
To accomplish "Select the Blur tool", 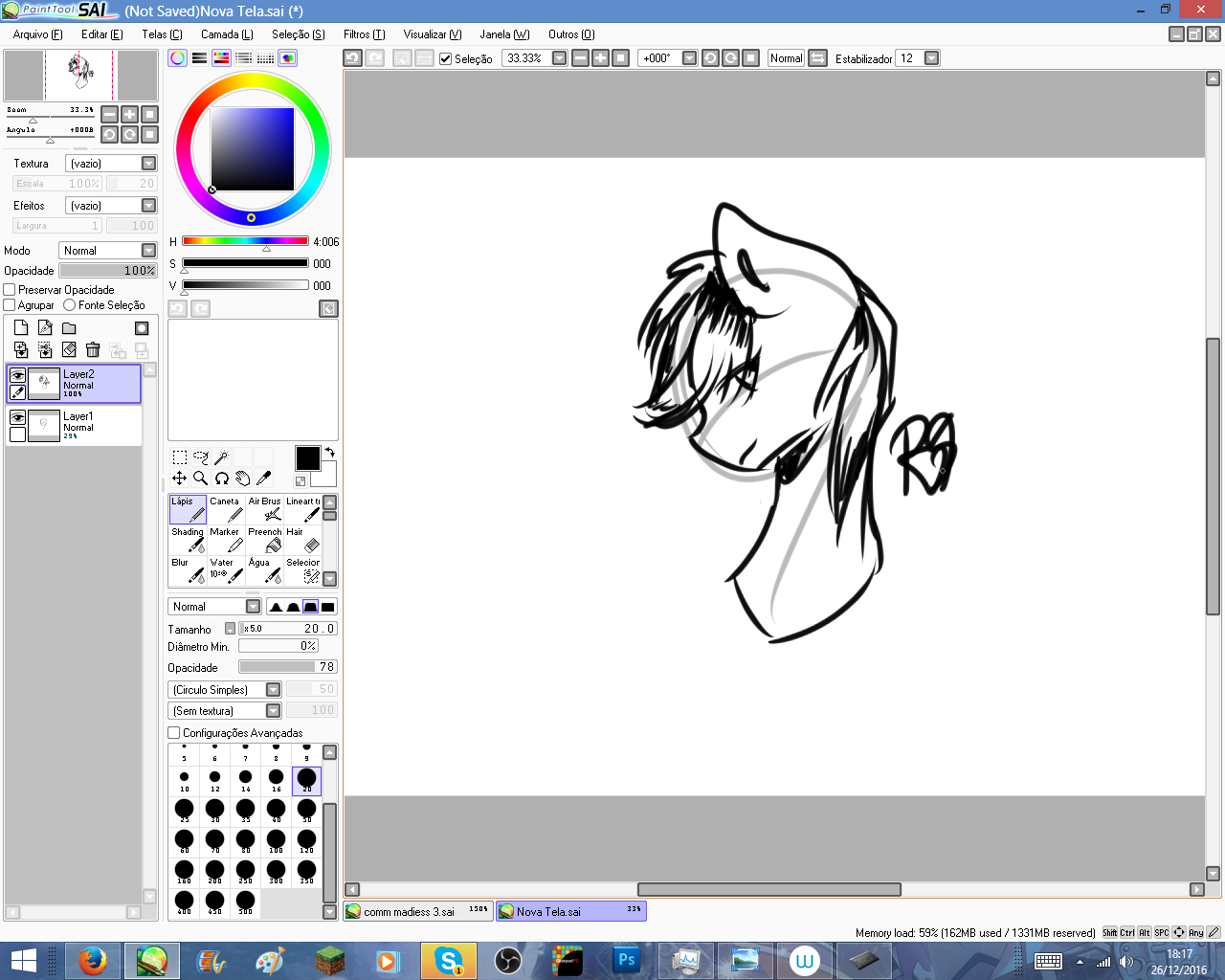I will pyautogui.click(x=188, y=570).
